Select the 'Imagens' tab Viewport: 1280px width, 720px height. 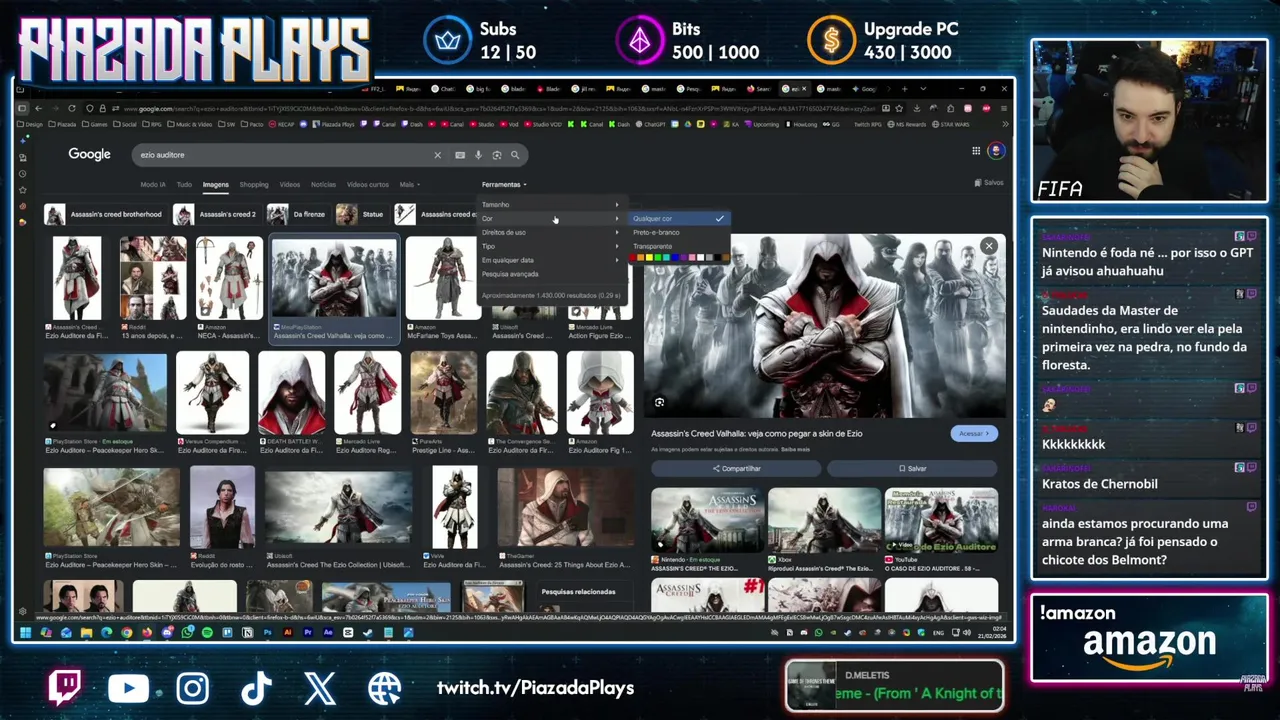click(215, 184)
